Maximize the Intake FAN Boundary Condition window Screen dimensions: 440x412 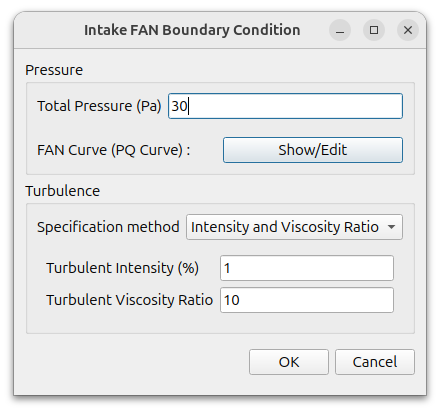[374, 30]
